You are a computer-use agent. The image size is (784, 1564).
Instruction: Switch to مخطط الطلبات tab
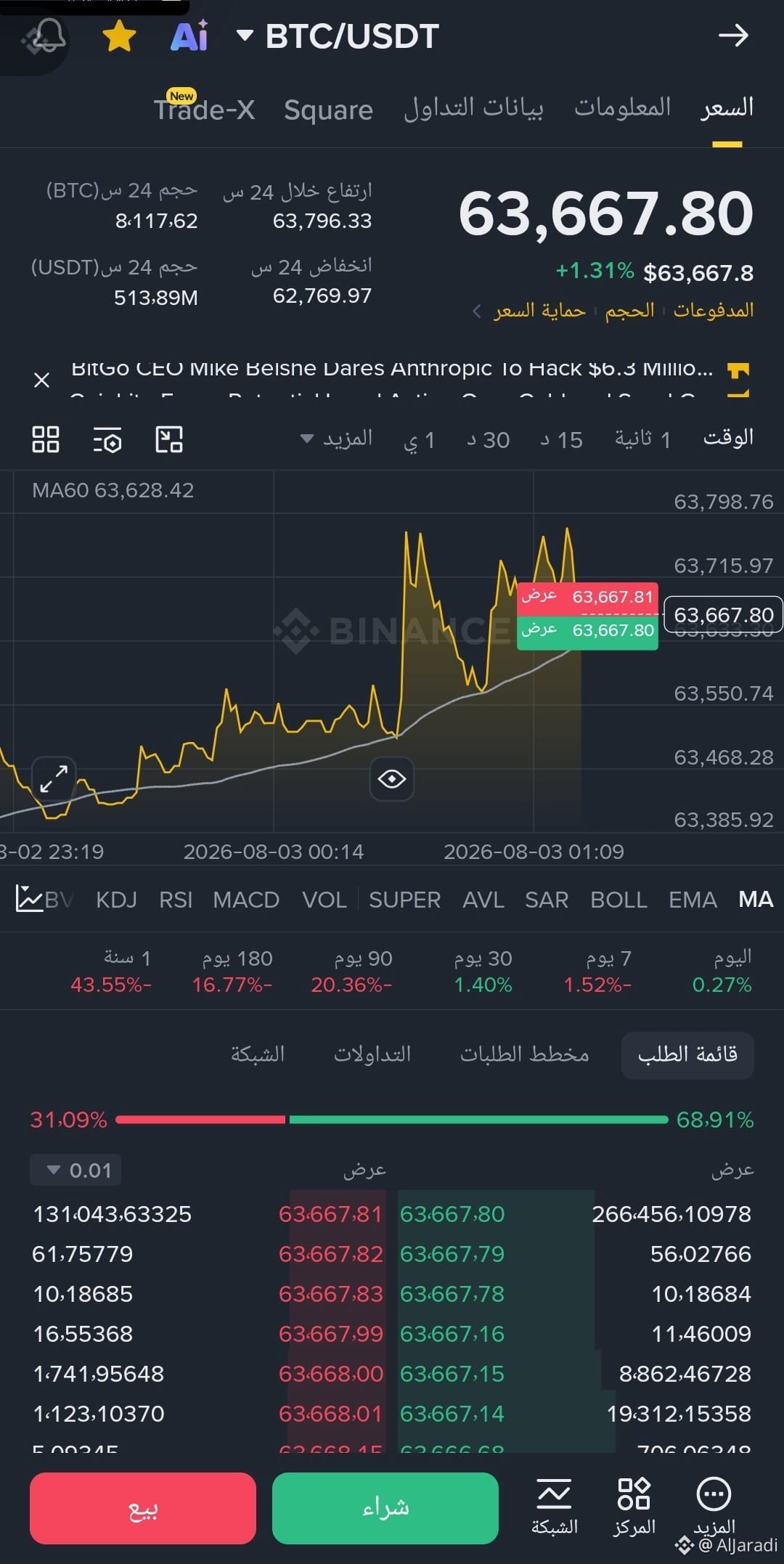click(524, 1054)
